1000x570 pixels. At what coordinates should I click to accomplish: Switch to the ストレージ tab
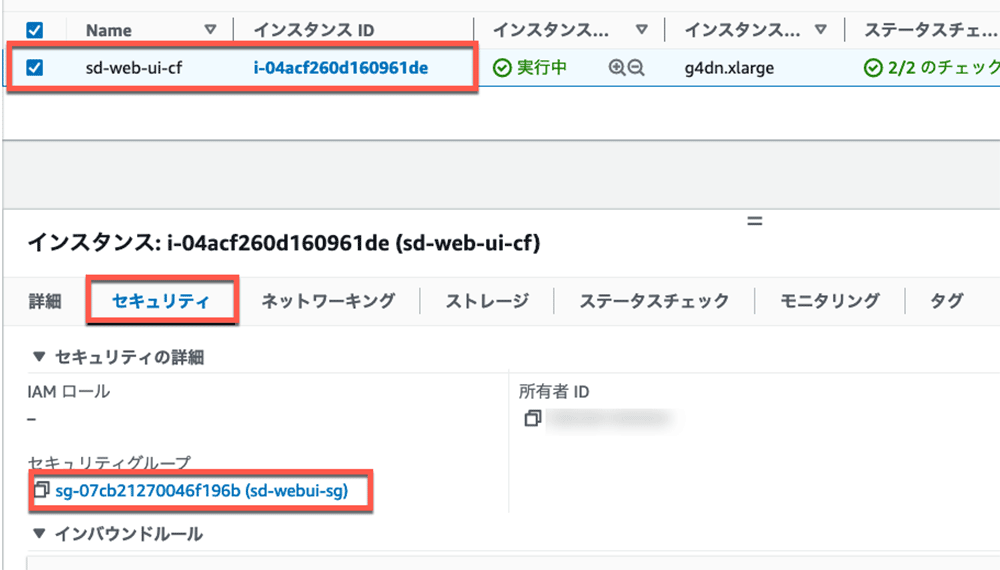pos(487,301)
